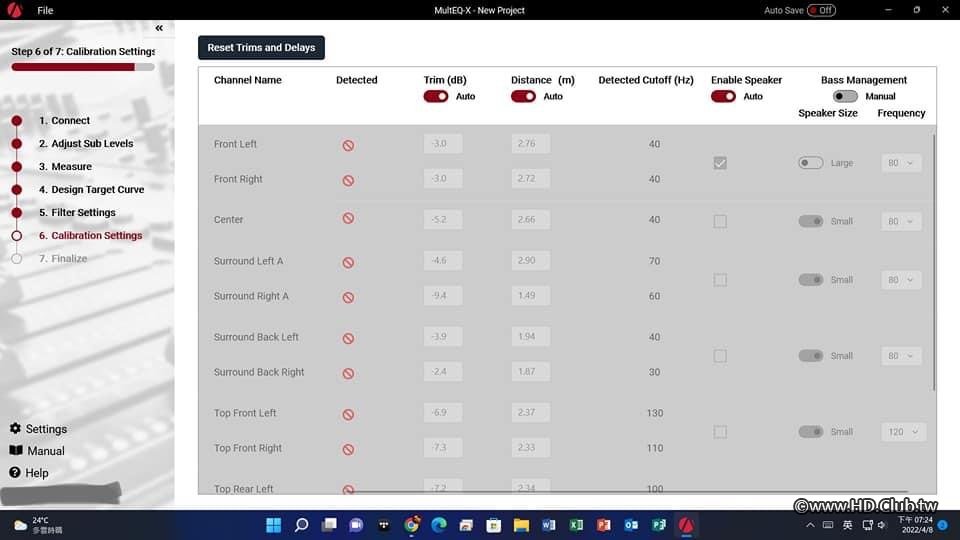Open Outlook from taskbar

click(x=631, y=525)
